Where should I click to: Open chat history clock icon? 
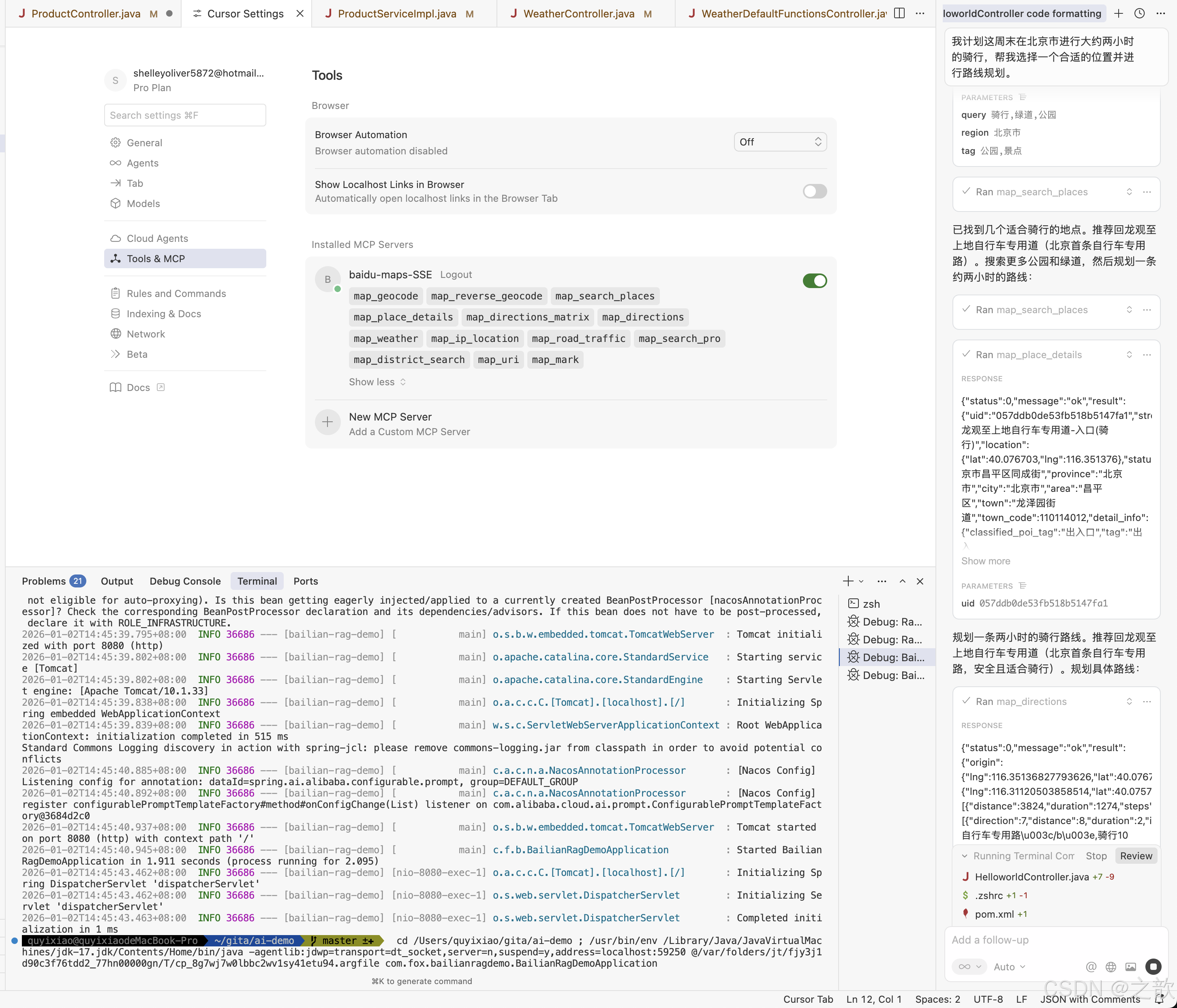point(1139,13)
